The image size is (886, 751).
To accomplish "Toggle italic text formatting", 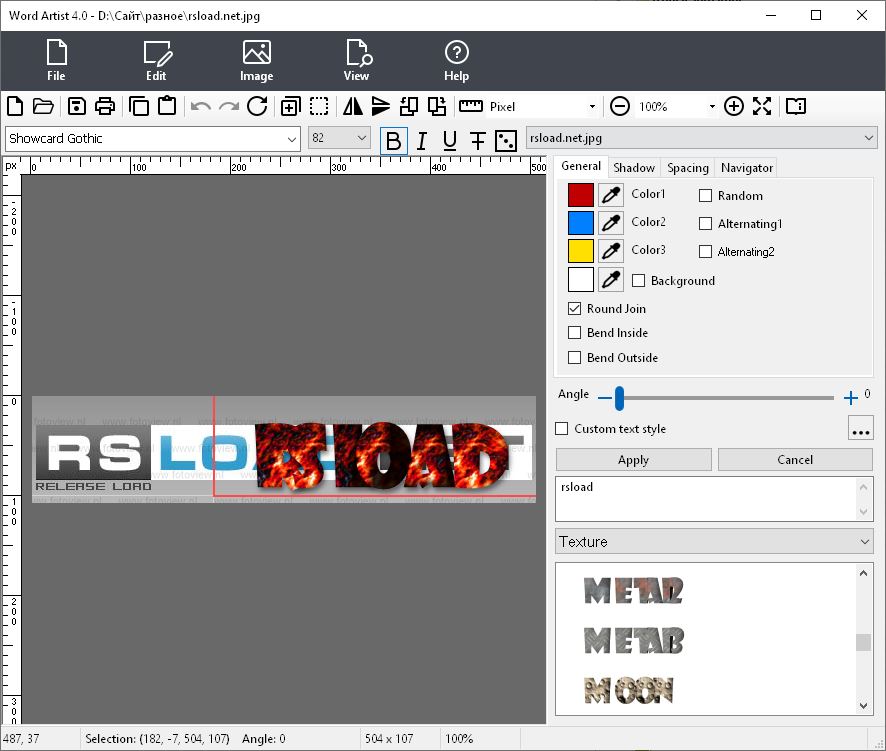I will pos(422,141).
